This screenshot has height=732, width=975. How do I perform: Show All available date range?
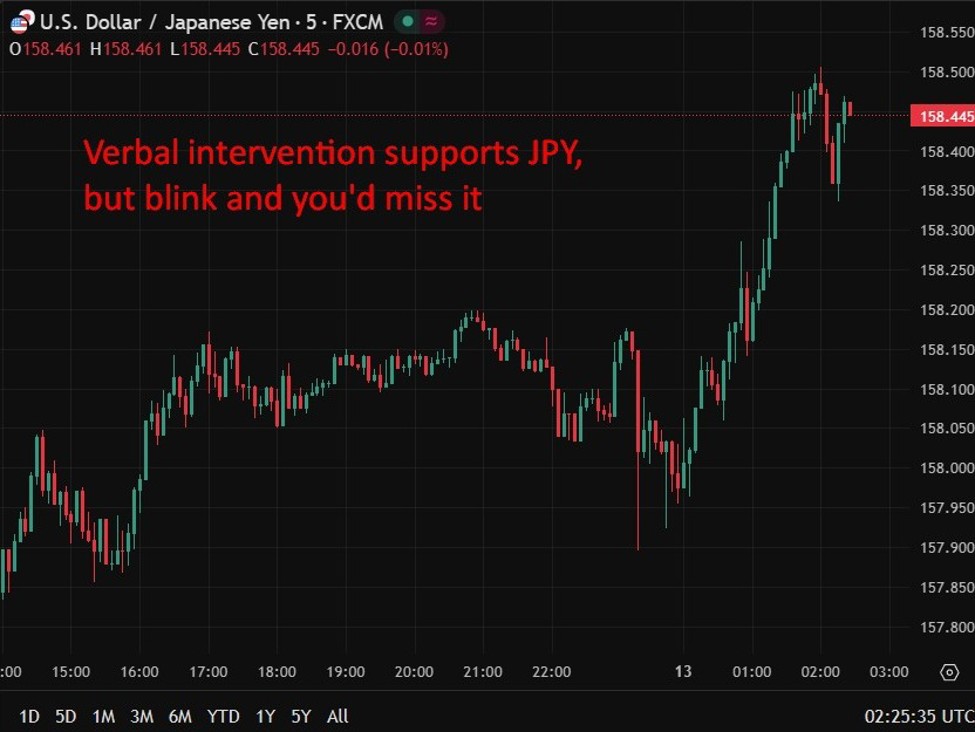pos(338,716)
